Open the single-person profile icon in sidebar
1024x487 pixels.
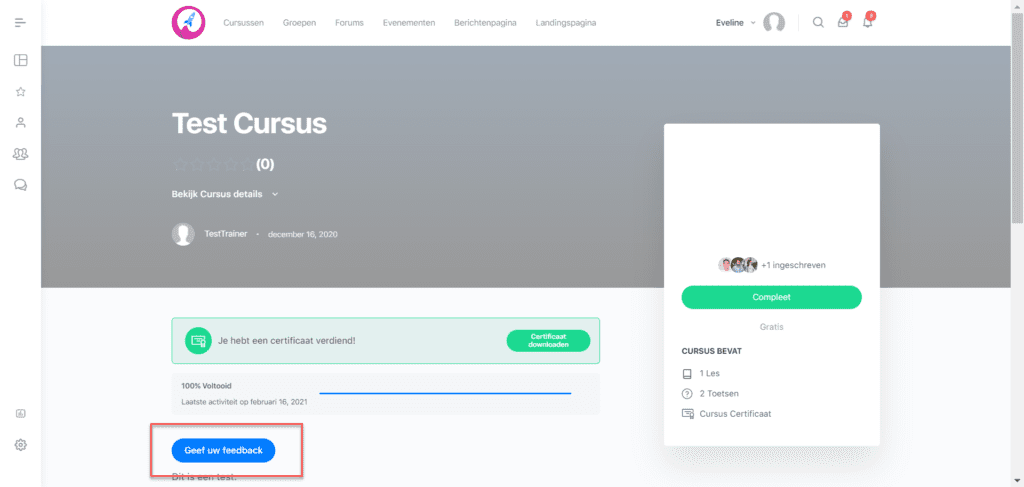[x=20, y=123]
